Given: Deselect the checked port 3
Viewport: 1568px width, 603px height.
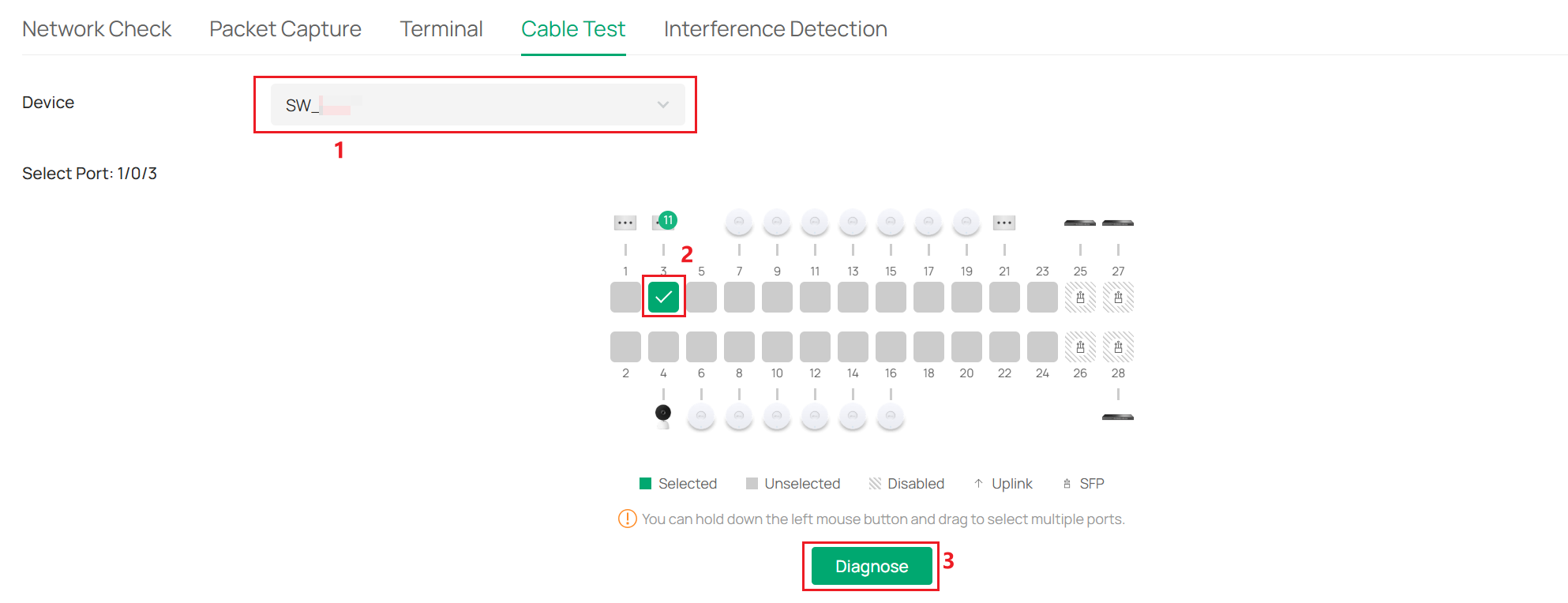Looking at the screenshot, I should click(663, 298).
